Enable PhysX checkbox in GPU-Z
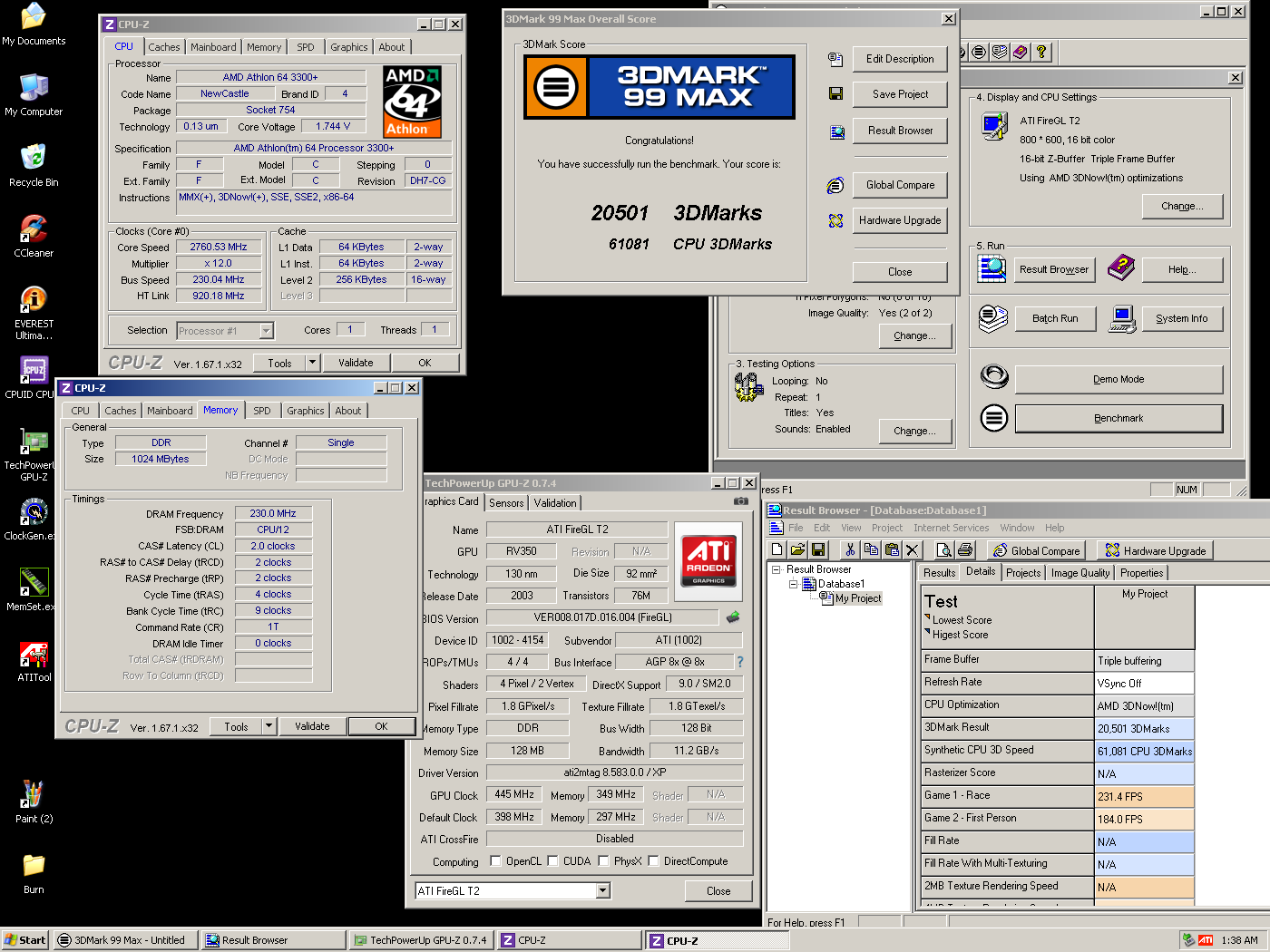Image resolution: width=1270 pixels, height=952 pixels. 603,861
